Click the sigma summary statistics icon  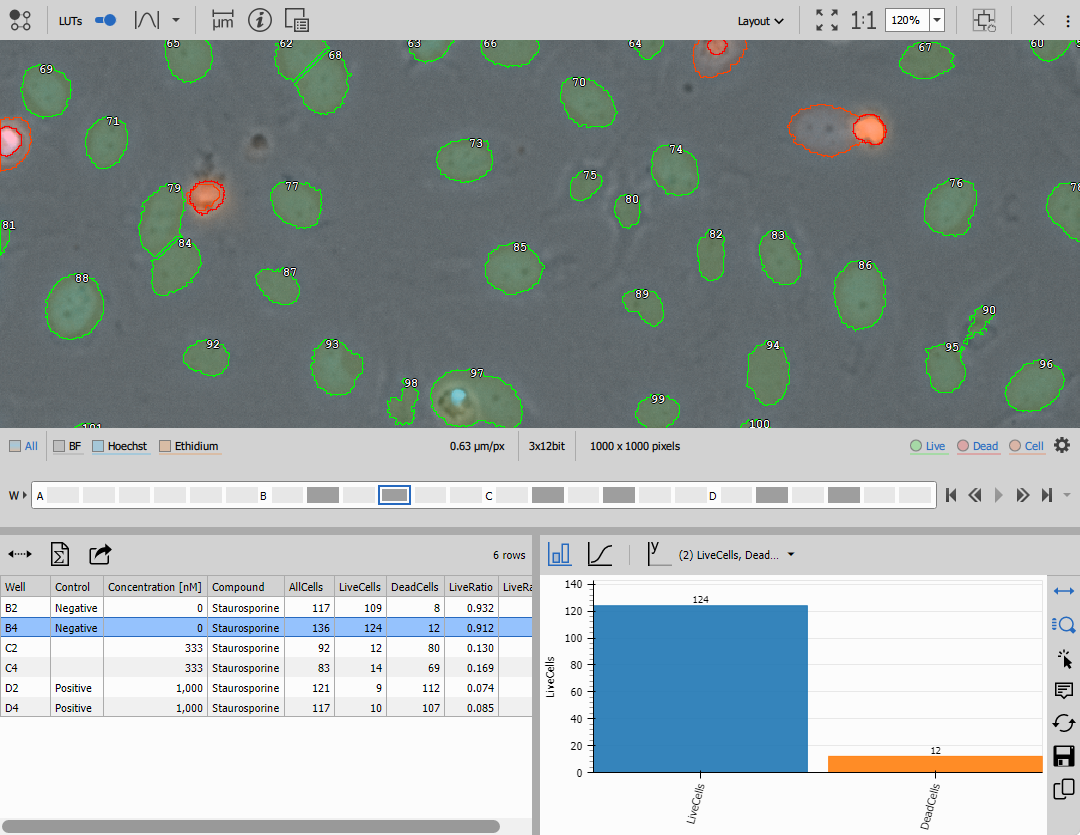[x=60, y=554]
